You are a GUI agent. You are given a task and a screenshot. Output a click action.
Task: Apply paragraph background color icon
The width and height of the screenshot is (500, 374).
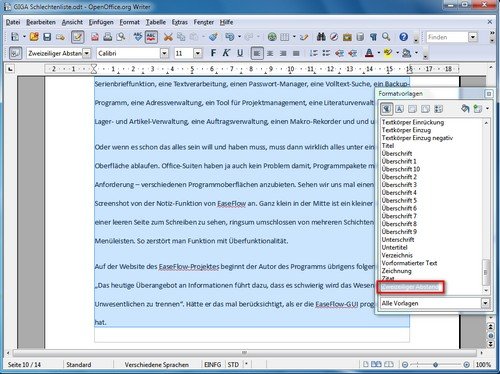pos(406,53)
